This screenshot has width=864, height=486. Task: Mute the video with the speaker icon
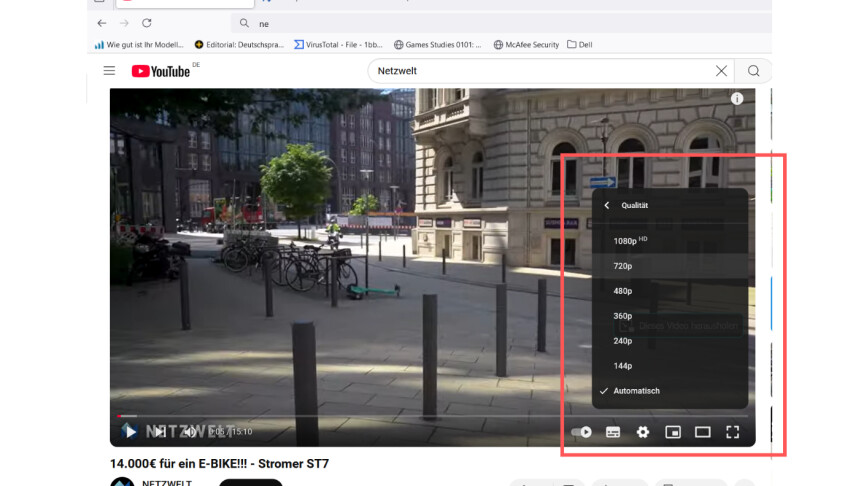(x=190, y=431)
